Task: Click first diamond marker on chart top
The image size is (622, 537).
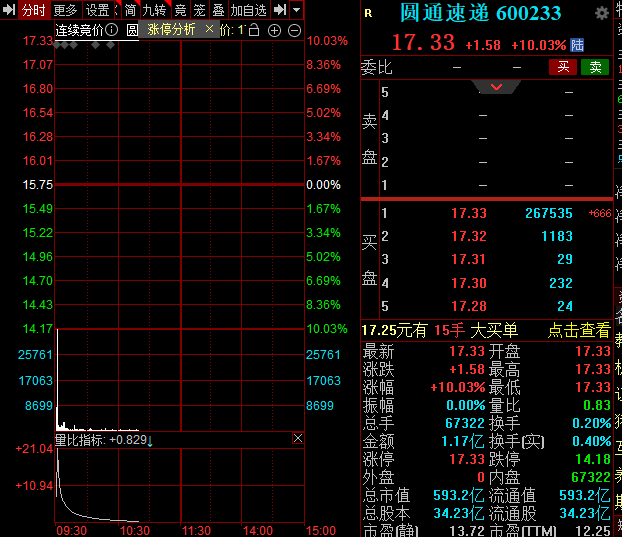Action: pos(57,45)
